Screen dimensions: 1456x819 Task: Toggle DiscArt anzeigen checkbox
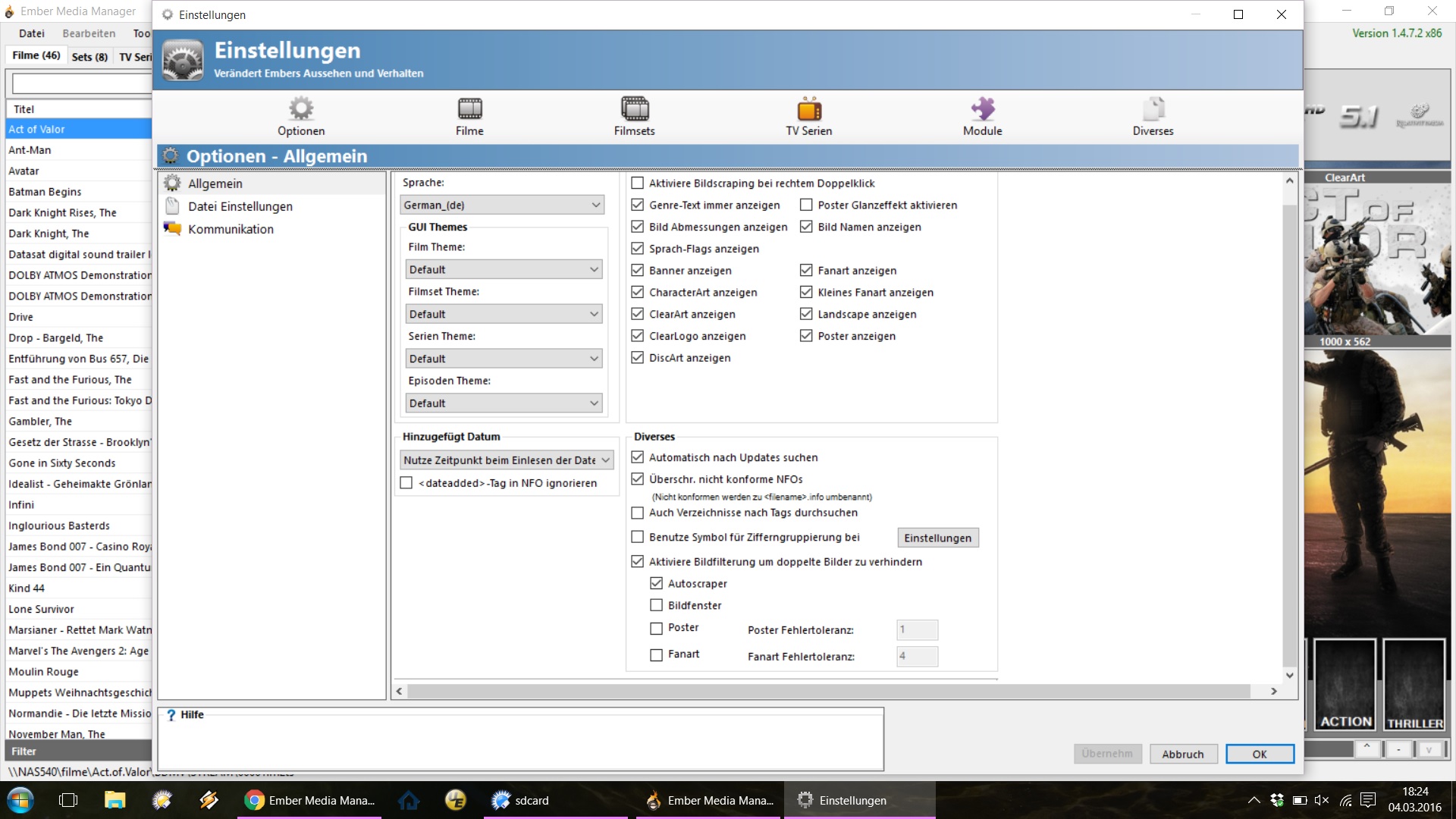(x=638, y=358)
